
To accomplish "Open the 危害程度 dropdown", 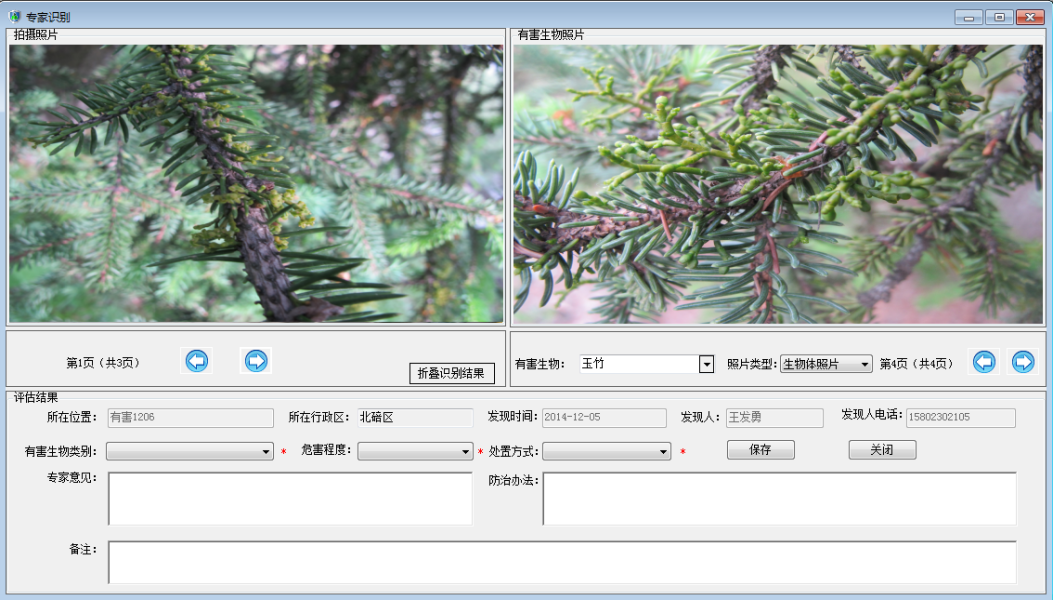I will coord(465,451).
